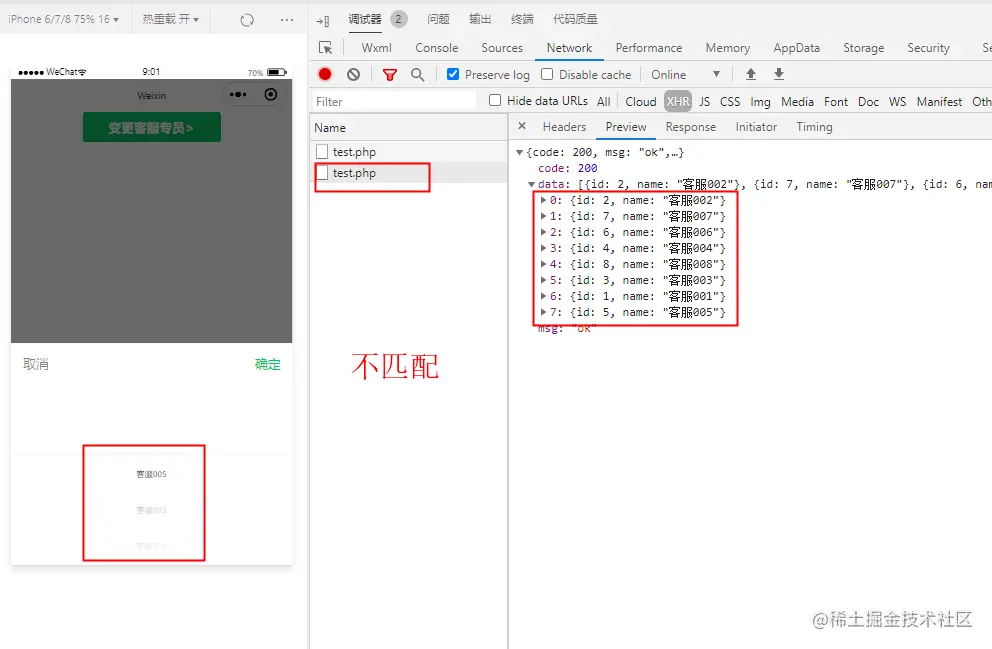This screenshot has width=992, height=649.
Task: Click 确定 in the picker
Action: click(268, 364)
